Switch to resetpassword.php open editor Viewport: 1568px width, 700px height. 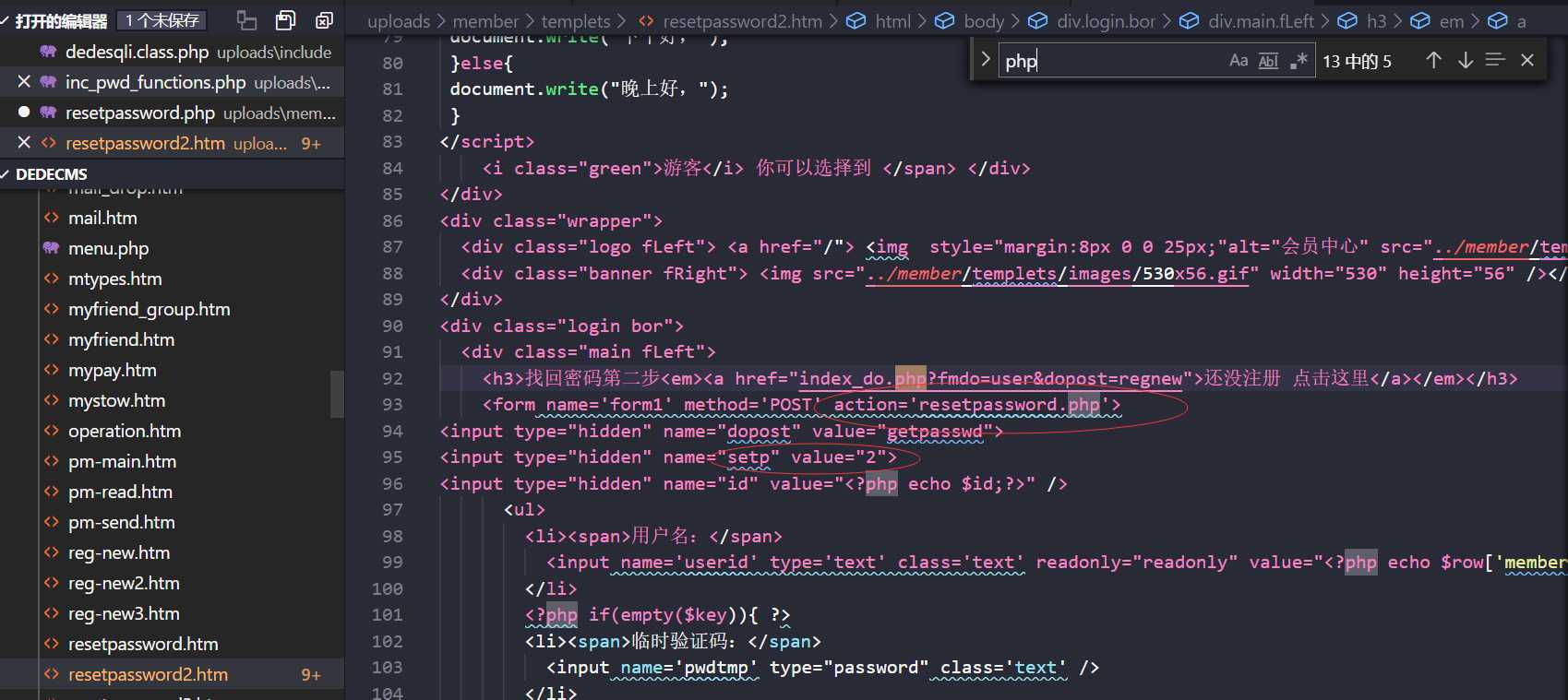tap(140, 113)
